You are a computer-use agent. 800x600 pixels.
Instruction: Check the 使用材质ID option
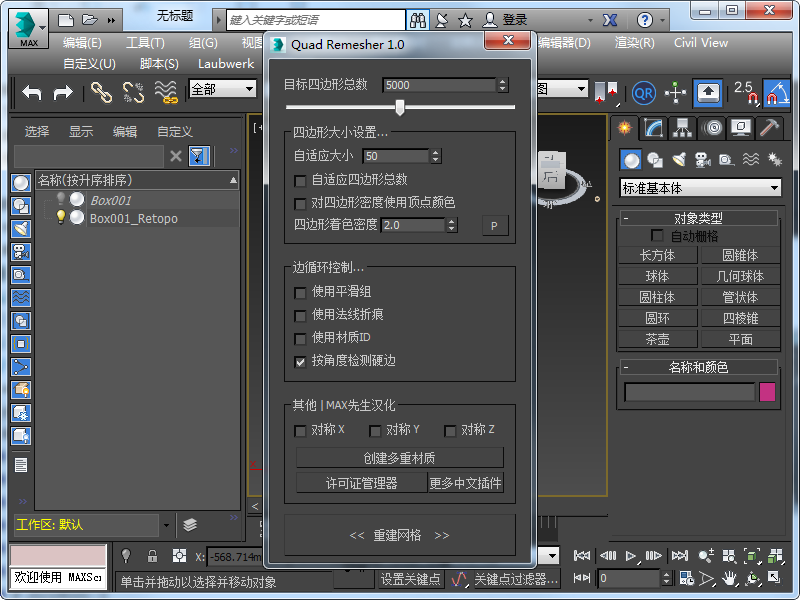pos(300,338)
